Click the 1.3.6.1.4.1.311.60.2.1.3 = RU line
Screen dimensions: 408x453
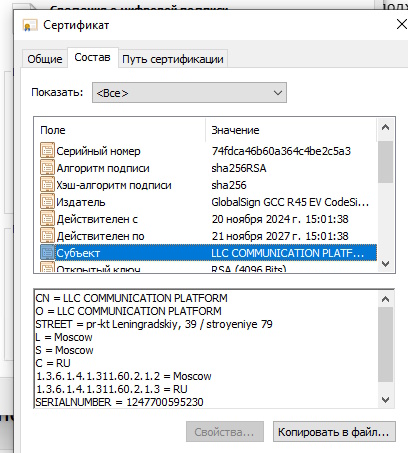[111, 389]
